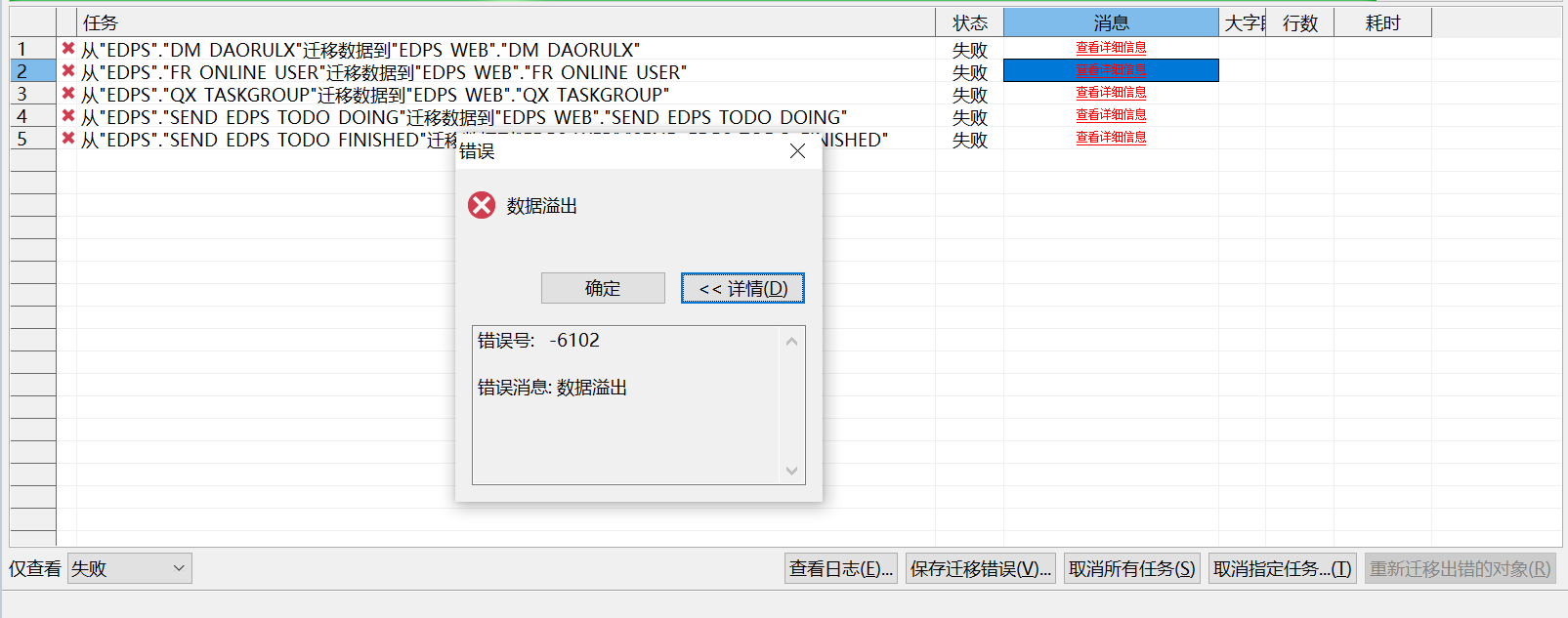The height and width of the screenshot is (618, 1568).
Task: Click the 行数 column header
Action: [1300, 22]
